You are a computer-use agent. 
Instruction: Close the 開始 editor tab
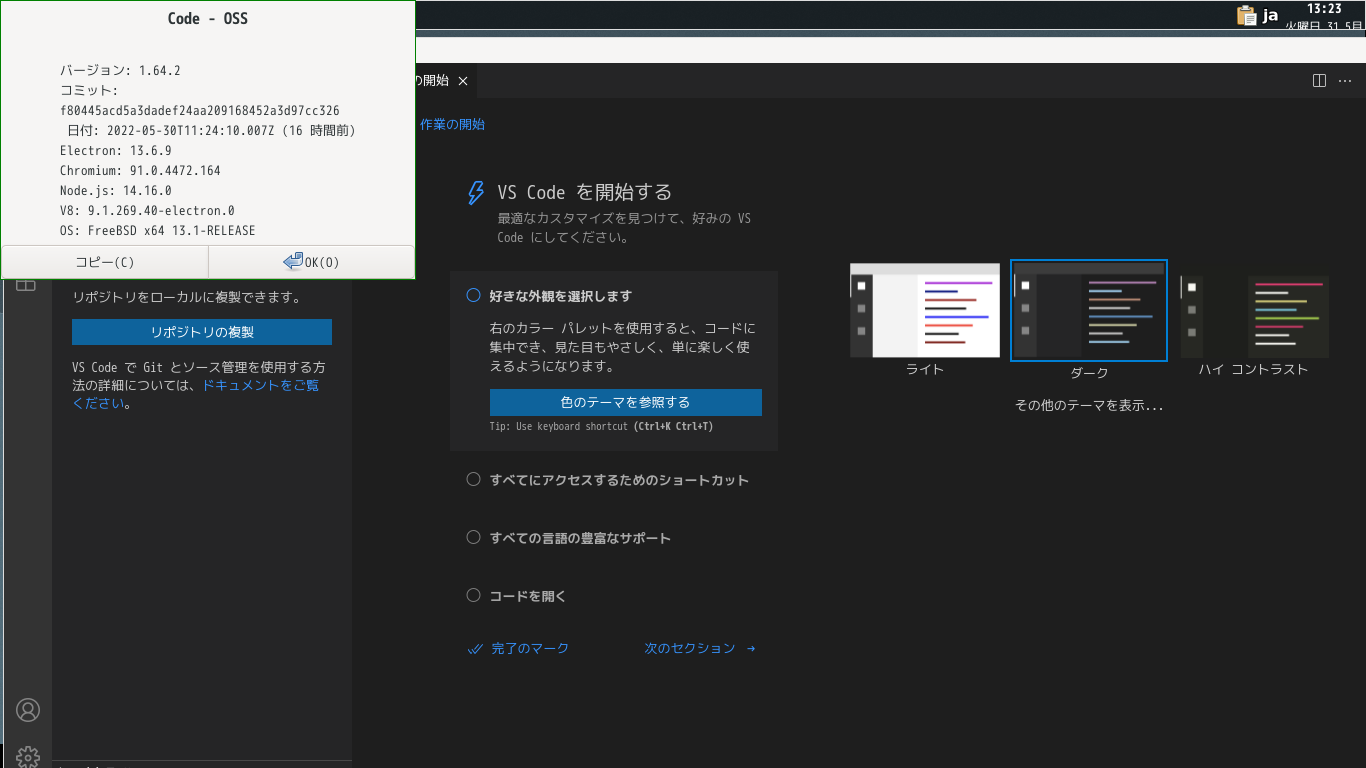(x=462, y=81)
